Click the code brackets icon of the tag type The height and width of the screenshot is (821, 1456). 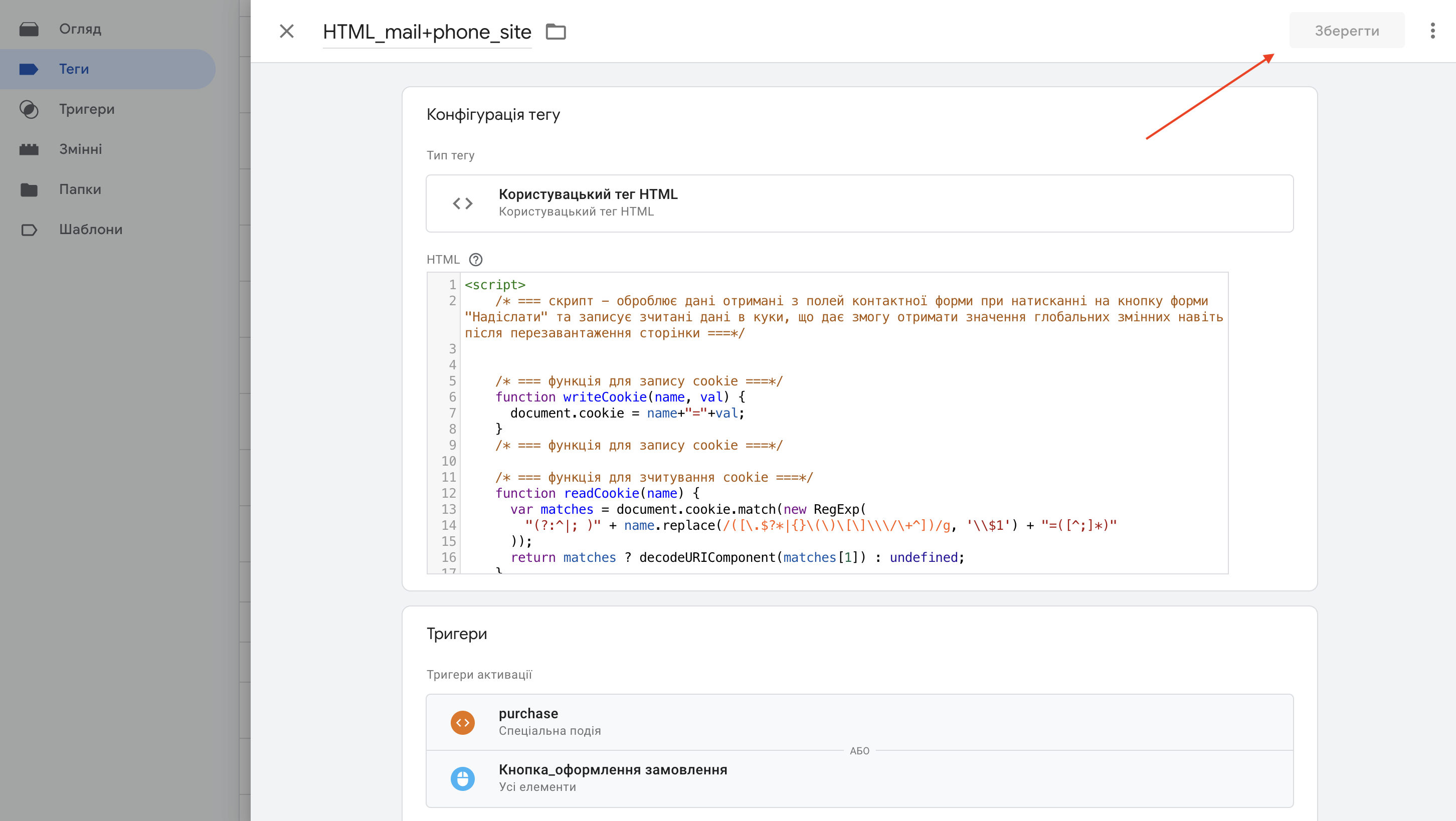point(462,203)
